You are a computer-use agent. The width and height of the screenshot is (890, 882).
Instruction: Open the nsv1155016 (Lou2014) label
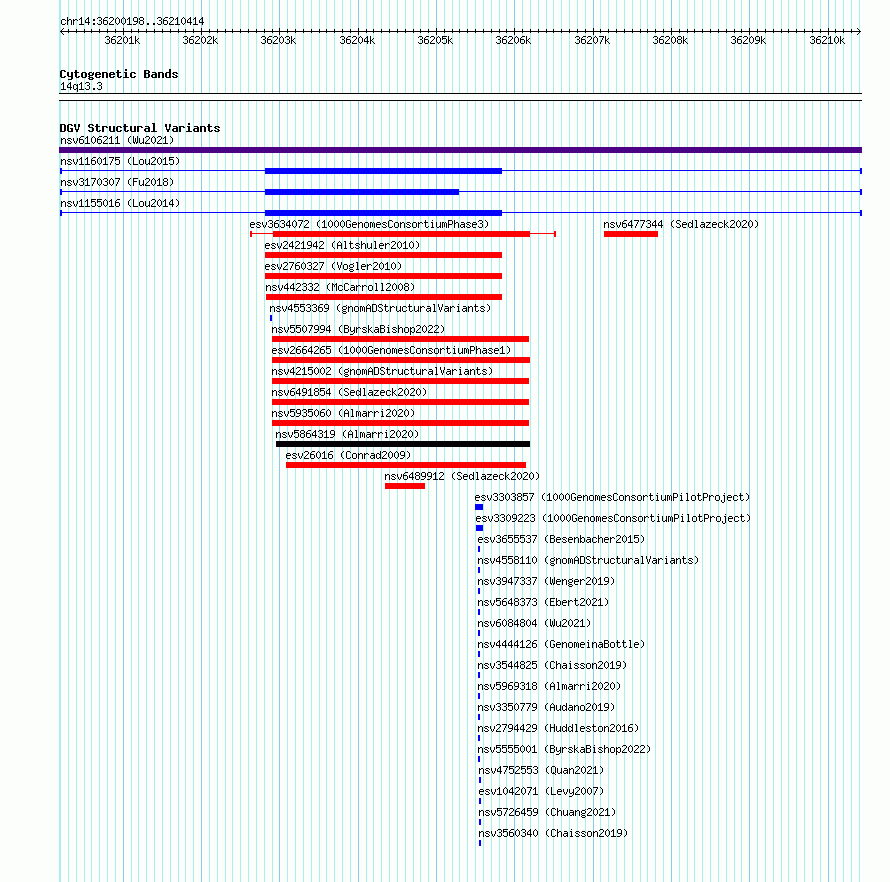point(120,203)
